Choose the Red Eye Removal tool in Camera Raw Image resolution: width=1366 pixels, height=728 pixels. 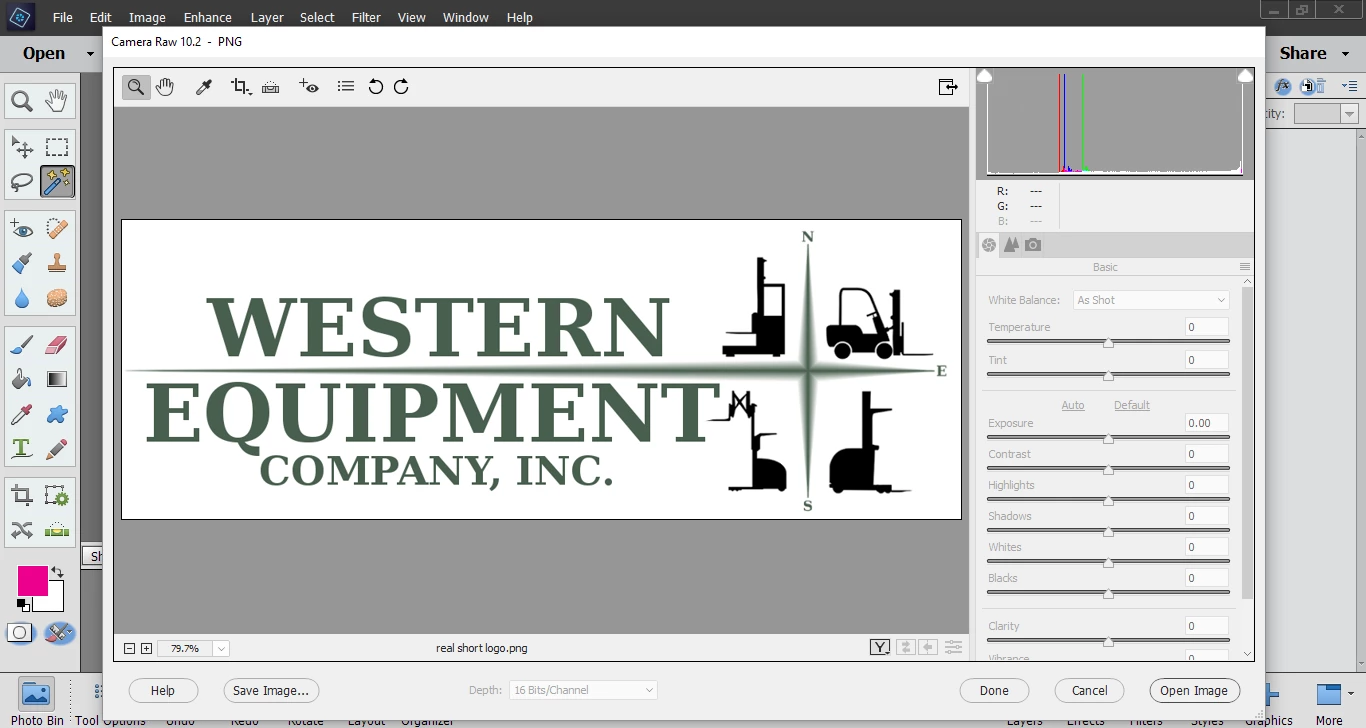tap(309, 87)
